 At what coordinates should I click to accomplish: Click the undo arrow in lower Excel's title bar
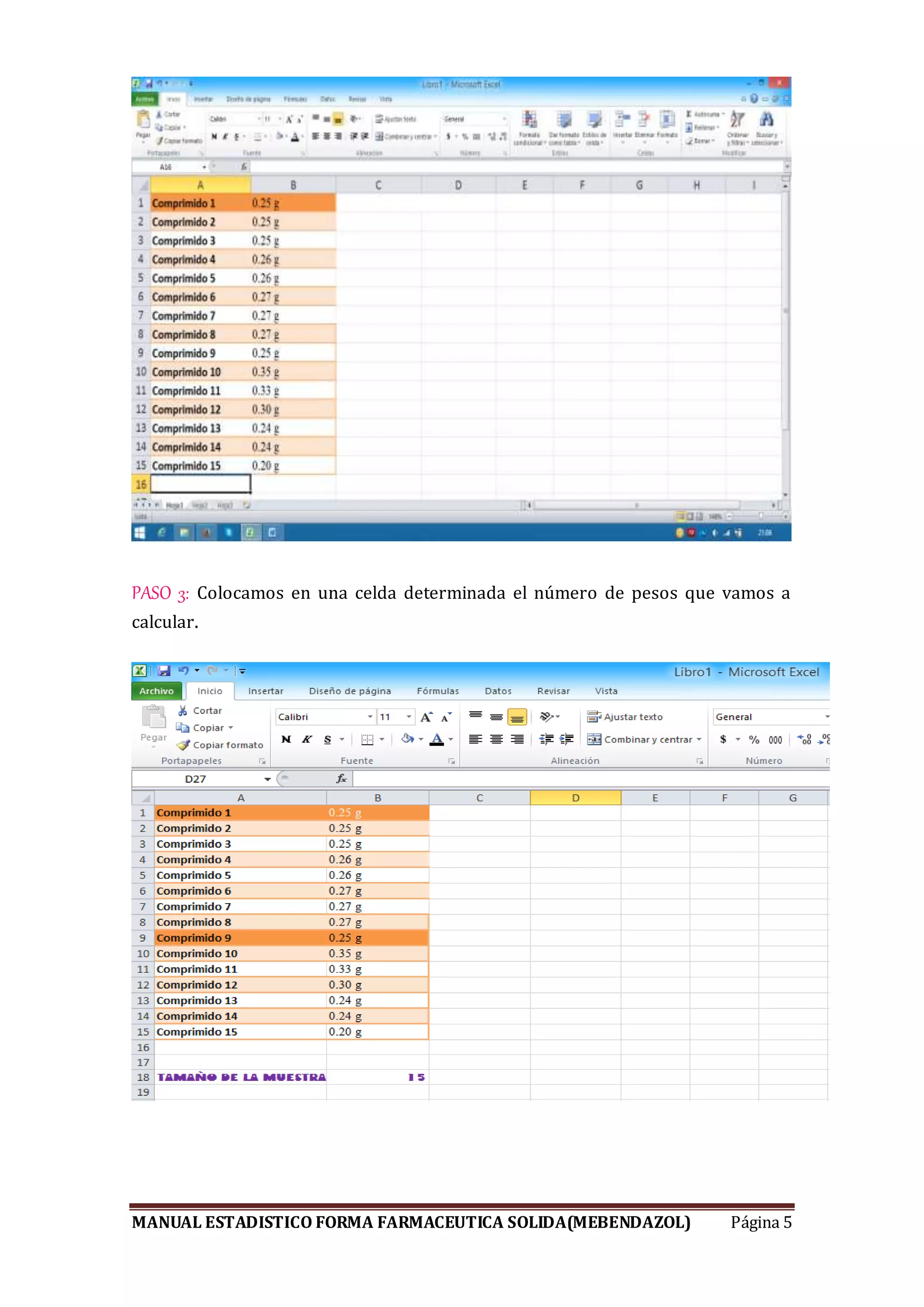click(x=184, y=671)
